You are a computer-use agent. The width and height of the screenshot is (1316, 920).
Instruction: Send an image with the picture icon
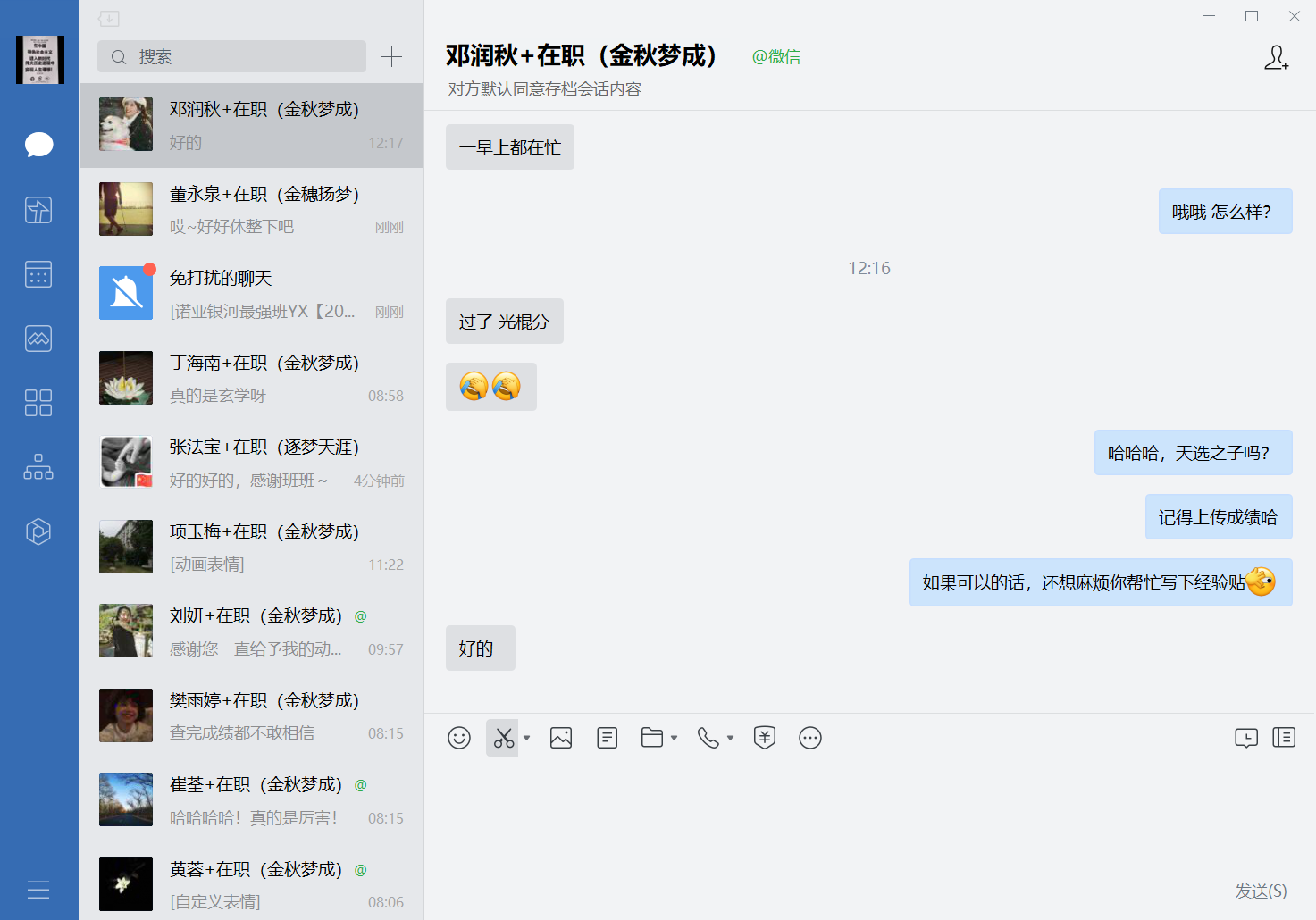561,738
